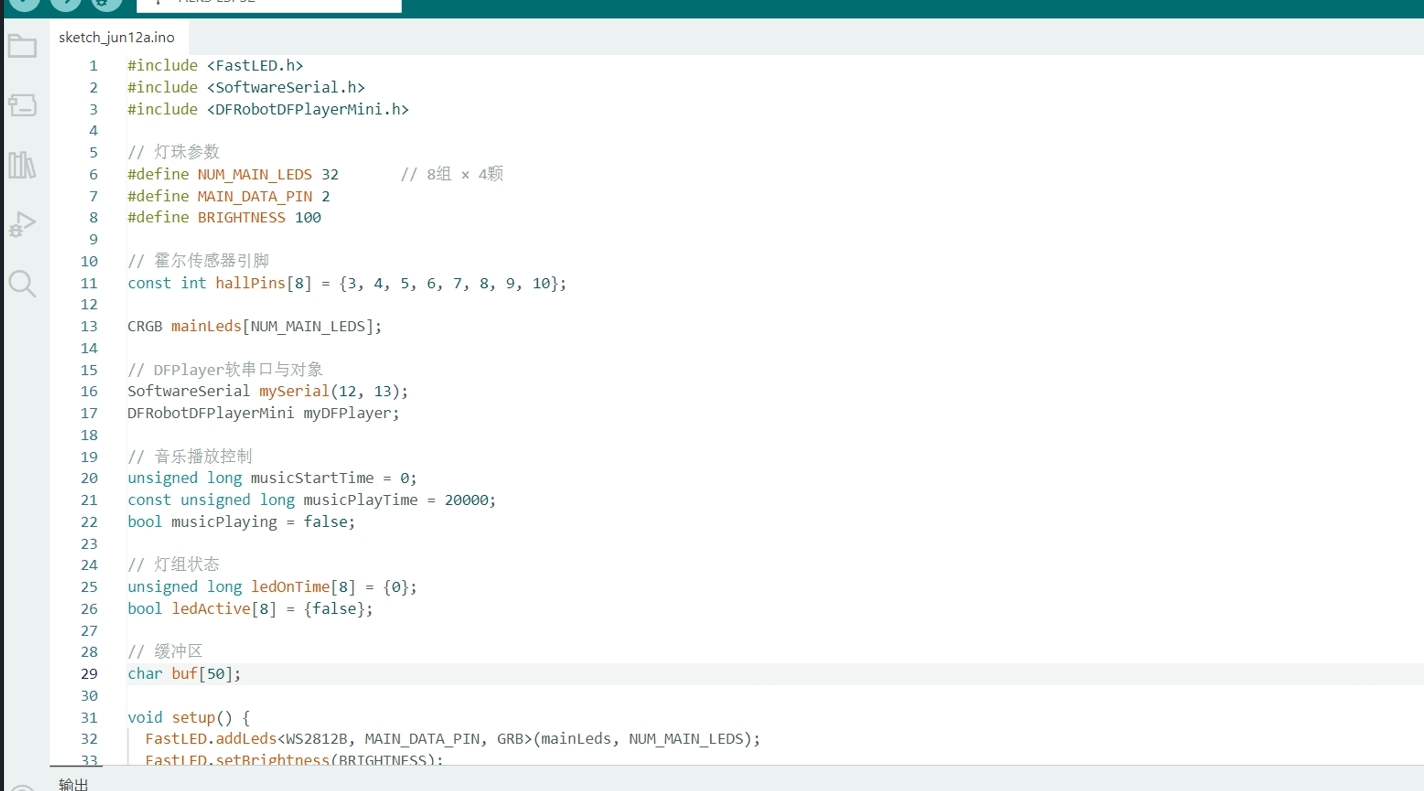Image resolution: width=1424 pixels, height=791 pixels.
Task: Click the Upload sketch button
Action: pyautogui.click(x=65, y=3)
